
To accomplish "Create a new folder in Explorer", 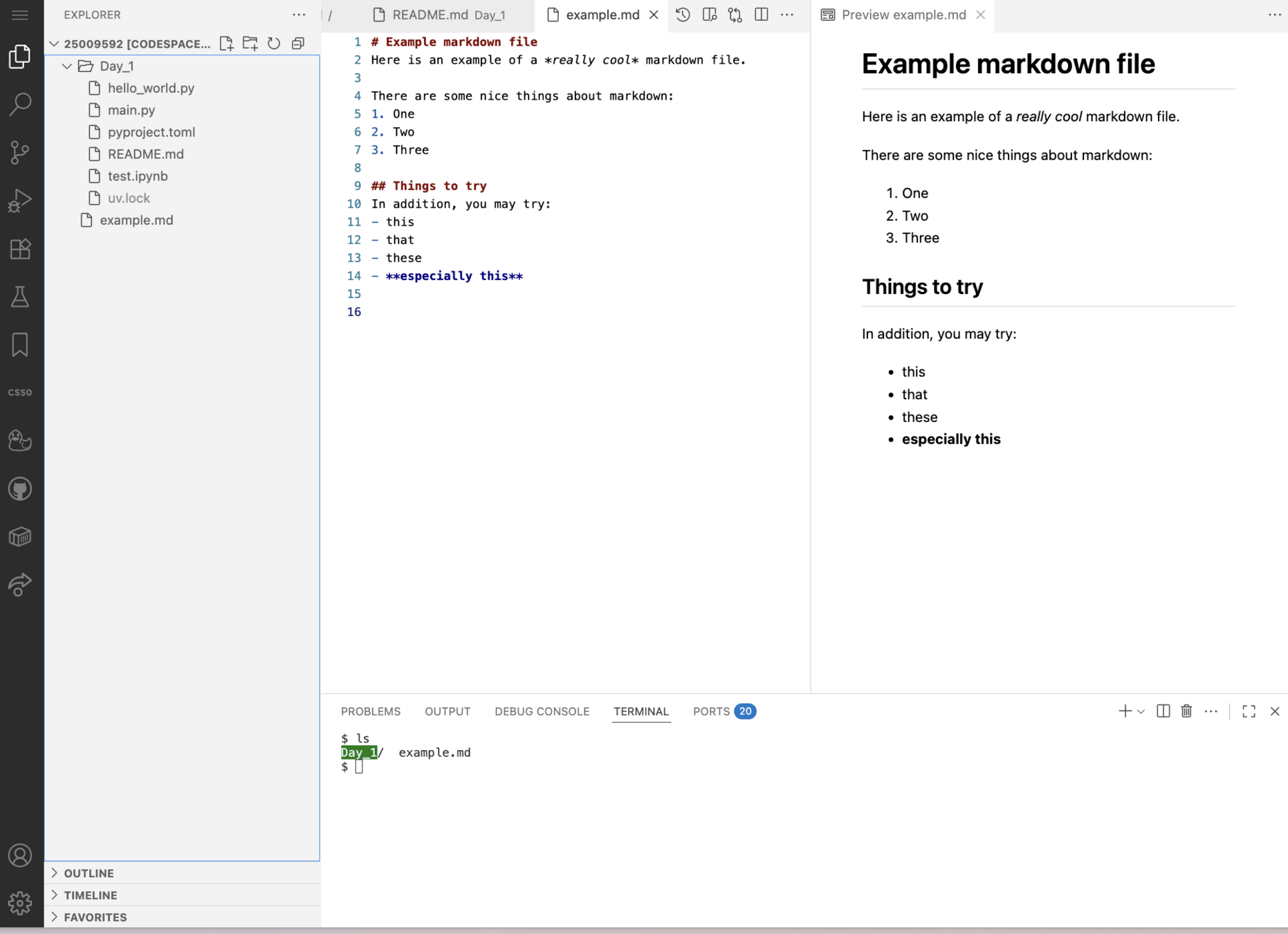I will [250, 44].
